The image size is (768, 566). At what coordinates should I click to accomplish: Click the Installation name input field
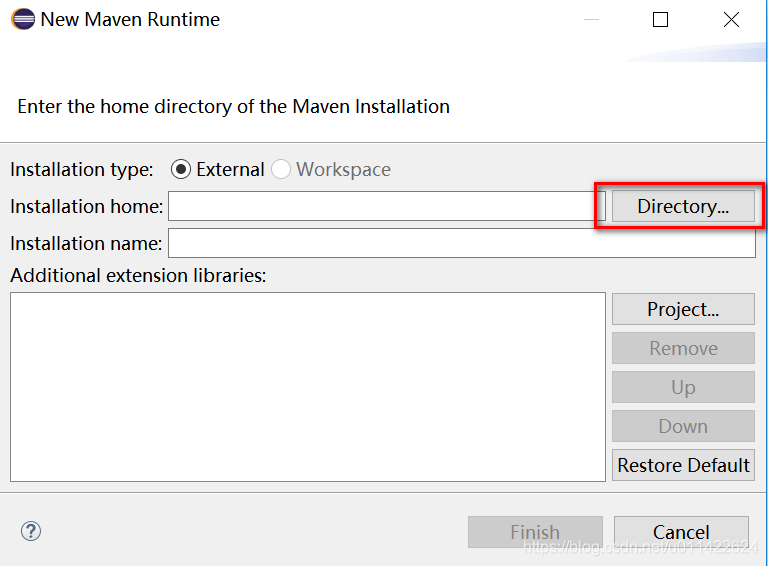click(x=462, y=243)
